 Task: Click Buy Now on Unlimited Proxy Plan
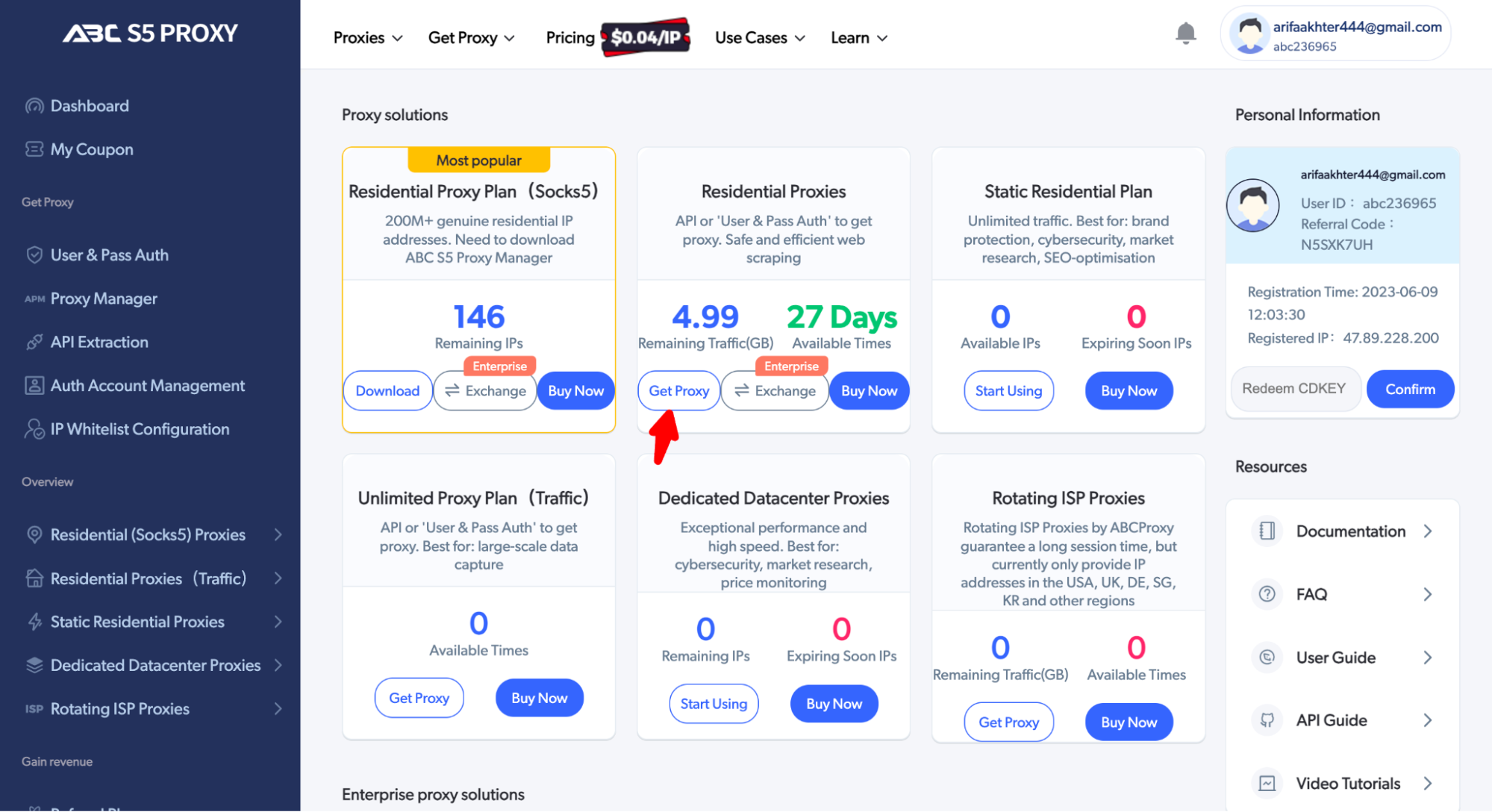pyautogui.click(x=539, y=698)
